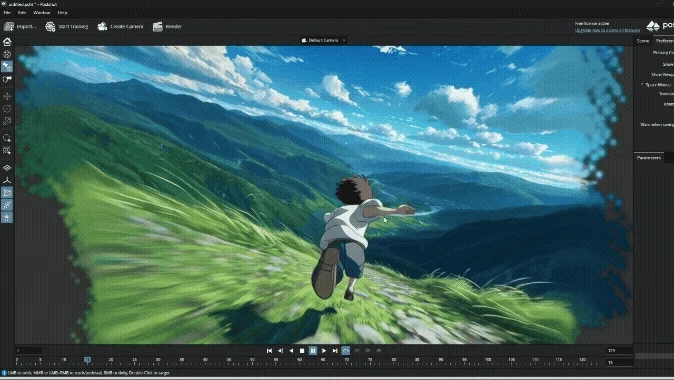Click the Render clapperboard icon
Image resolution: width=674 pixels, height=380 pixels.
click(x=157, y=27)
